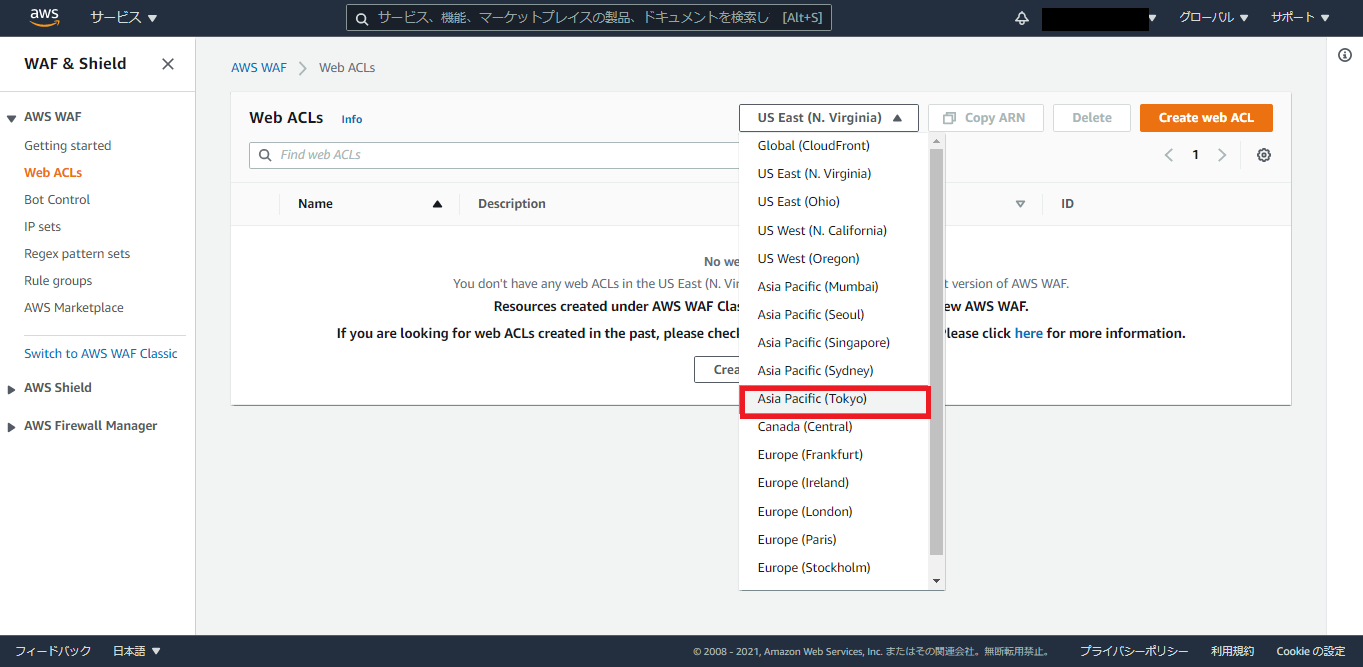
Task: Click the region list scroll-down arrow
Action: tap(937, 581)
